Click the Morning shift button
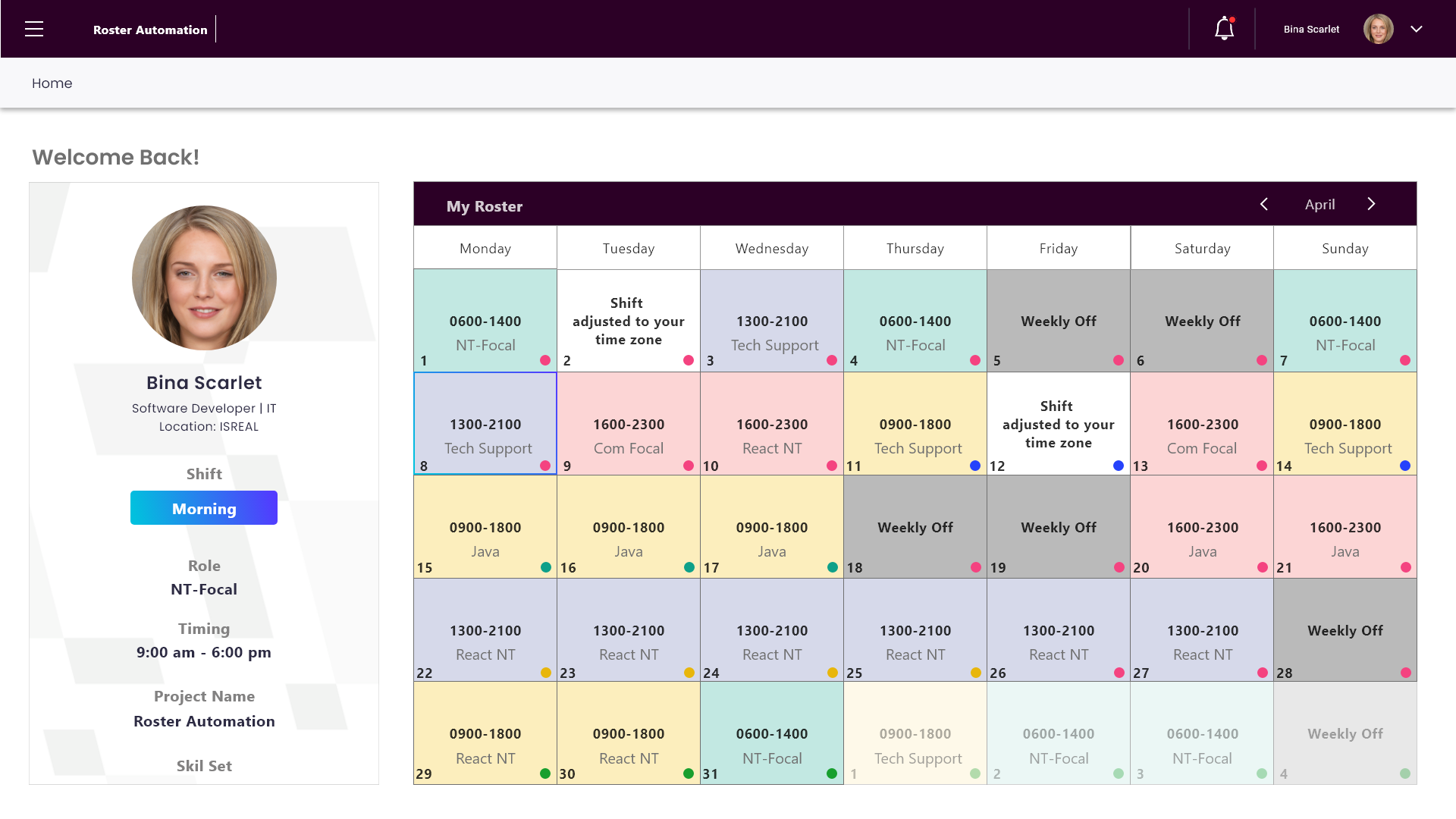The width and height of the screenshot is (1456, 819). coord(203,508)
